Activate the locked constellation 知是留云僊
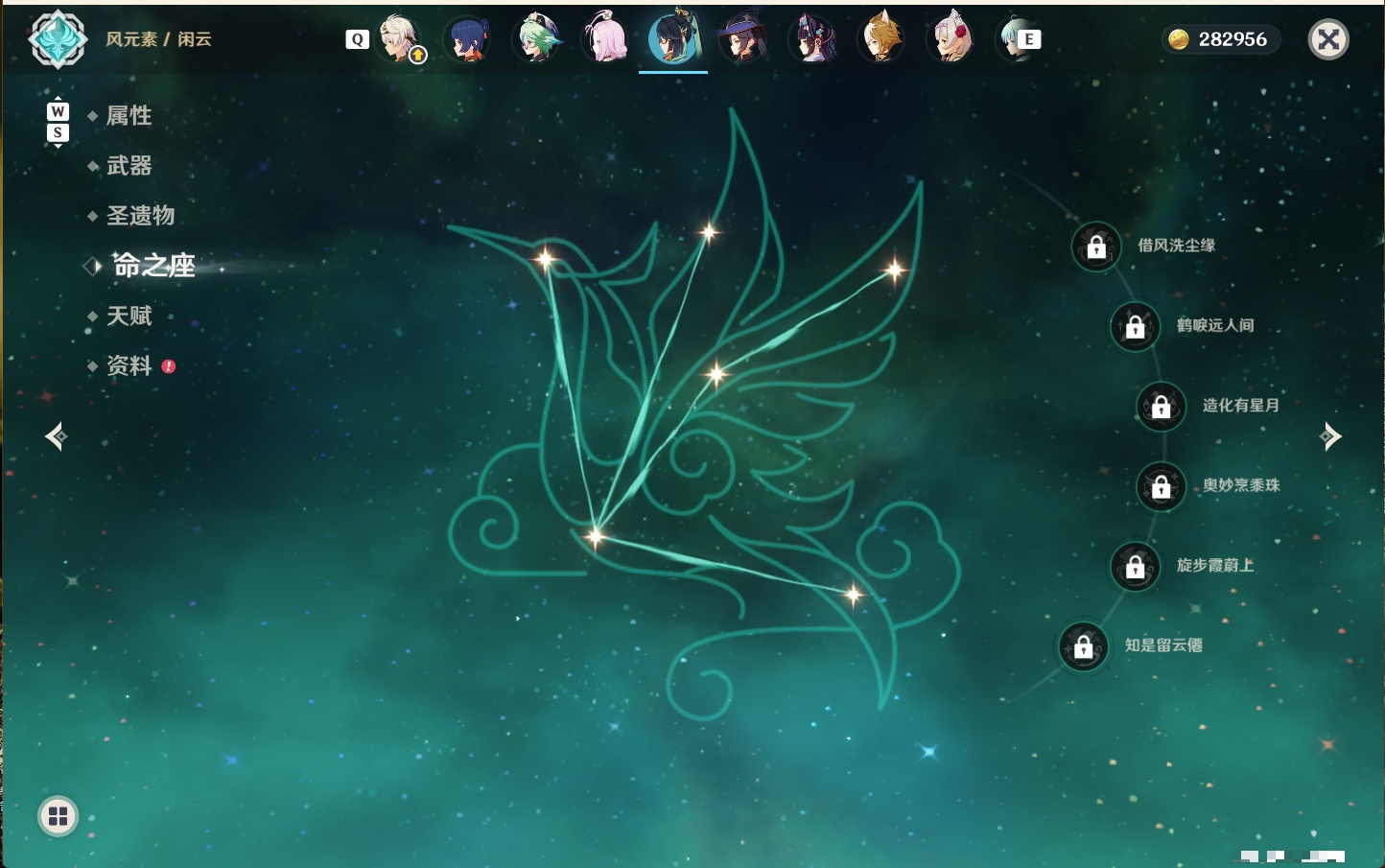Screen dimensions: 1385x868 coord(1084,646)
